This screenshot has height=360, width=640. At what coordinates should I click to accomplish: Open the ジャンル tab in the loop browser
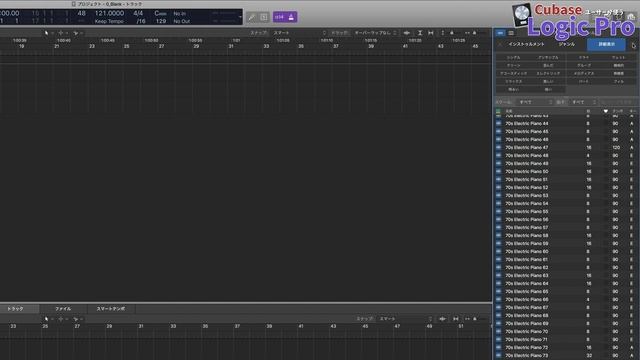[x=567, y=44]
